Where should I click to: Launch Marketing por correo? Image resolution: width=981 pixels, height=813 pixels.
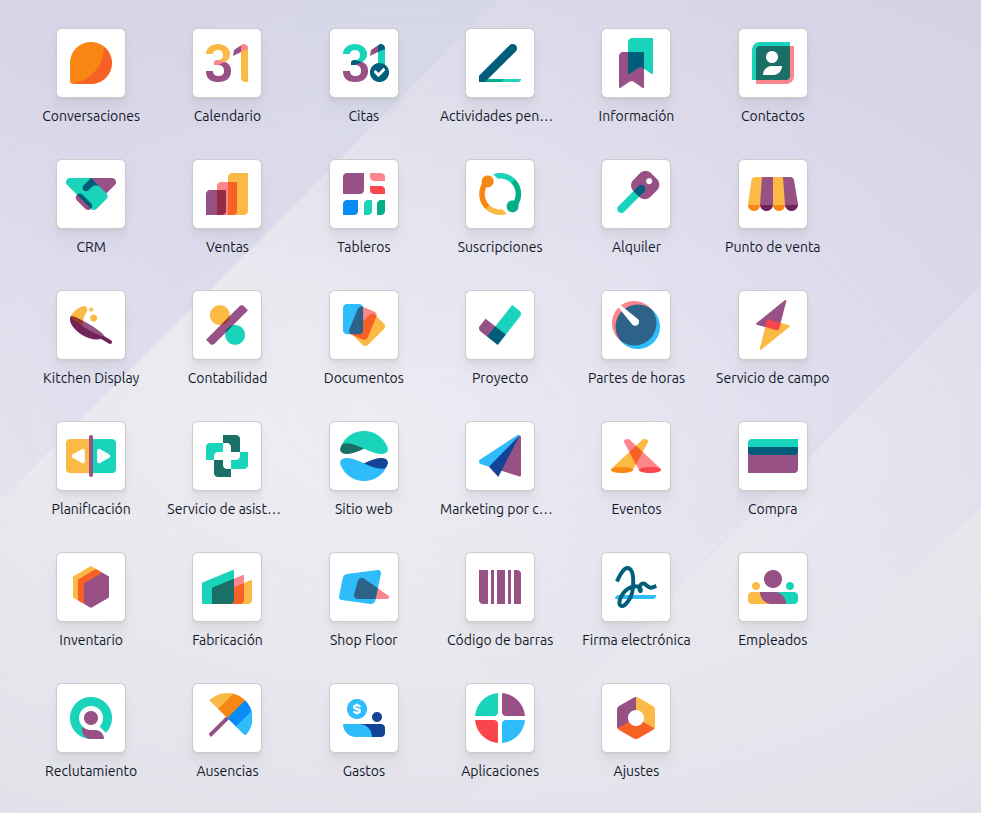[499, 455]
